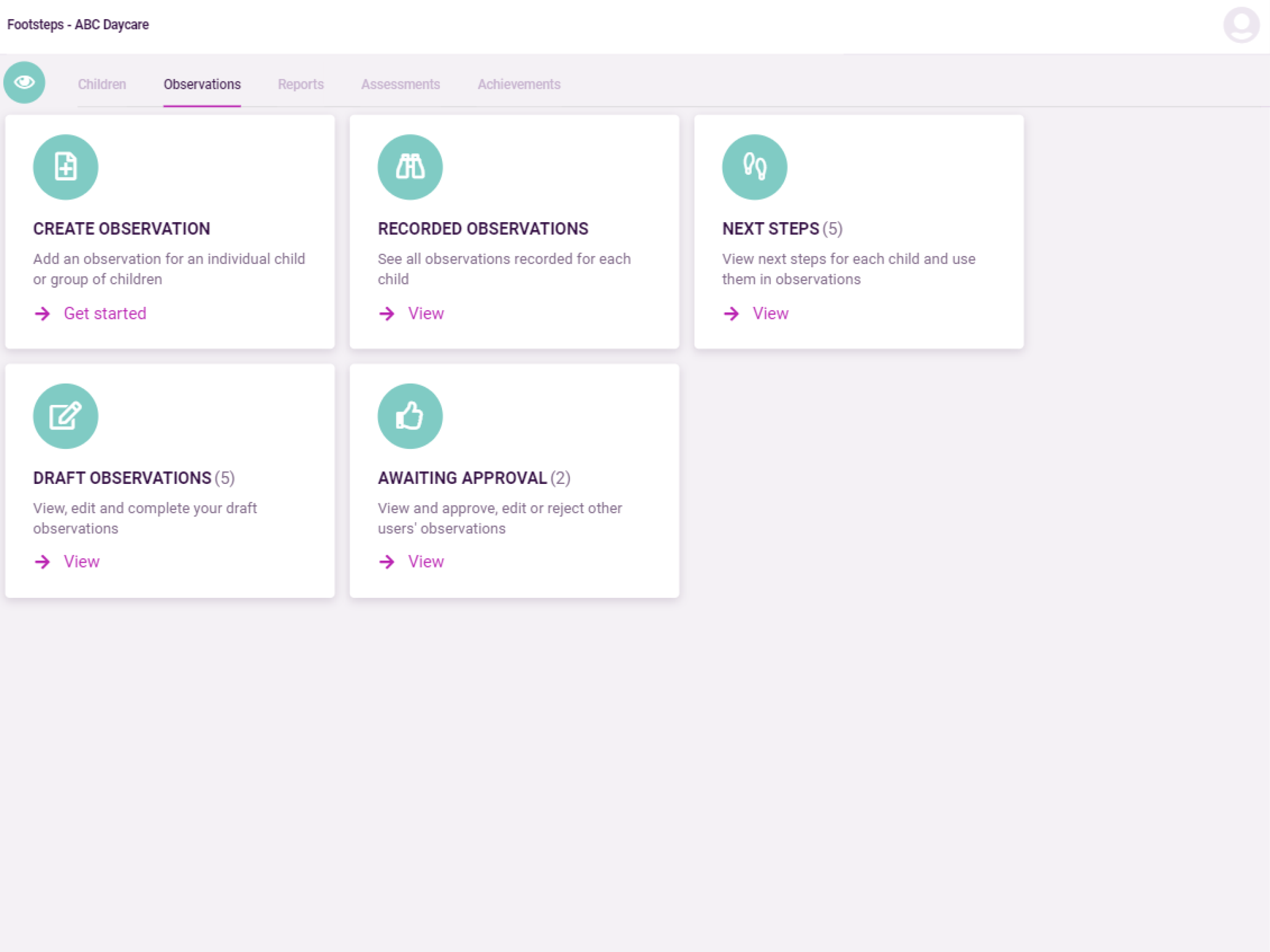Open the Achievements tab
The height and width of the screenshot is (952, 1270).
[x=519, y=85]
